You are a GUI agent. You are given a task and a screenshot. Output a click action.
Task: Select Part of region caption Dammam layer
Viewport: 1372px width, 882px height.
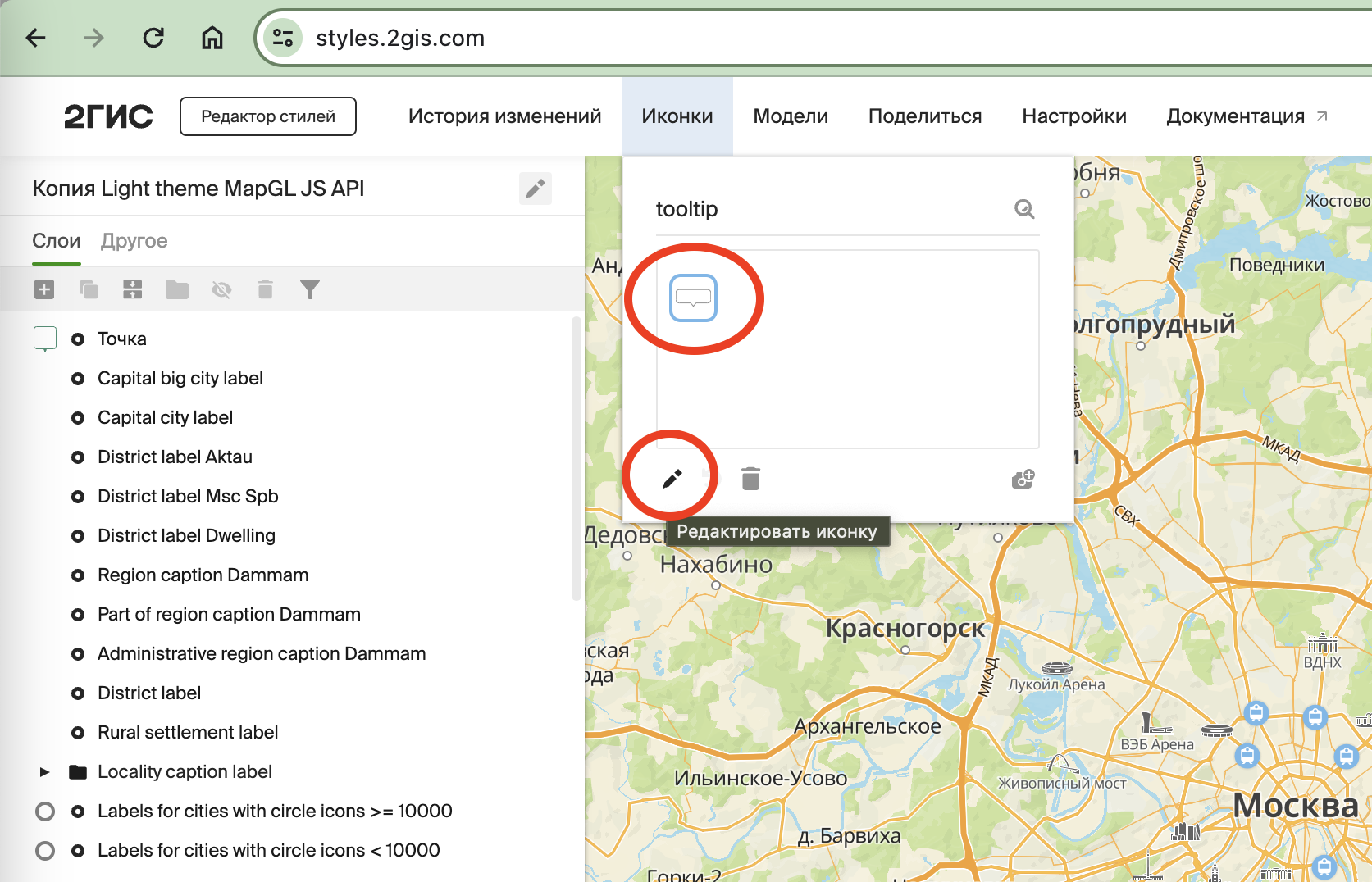click(x=229, y=615)
